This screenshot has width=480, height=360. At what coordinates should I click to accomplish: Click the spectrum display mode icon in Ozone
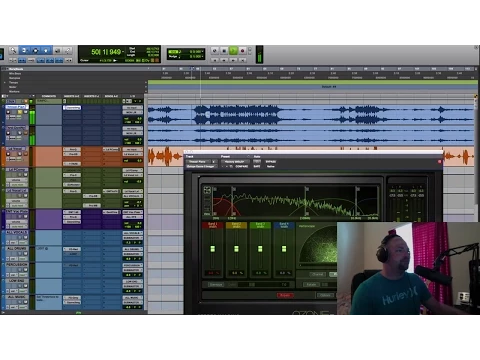tap(207, 190)
